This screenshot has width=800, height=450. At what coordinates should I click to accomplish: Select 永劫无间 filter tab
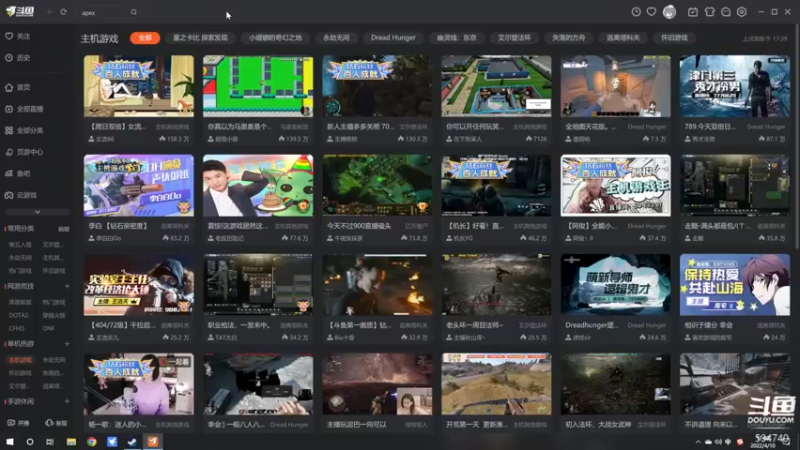tap(336, 38)
